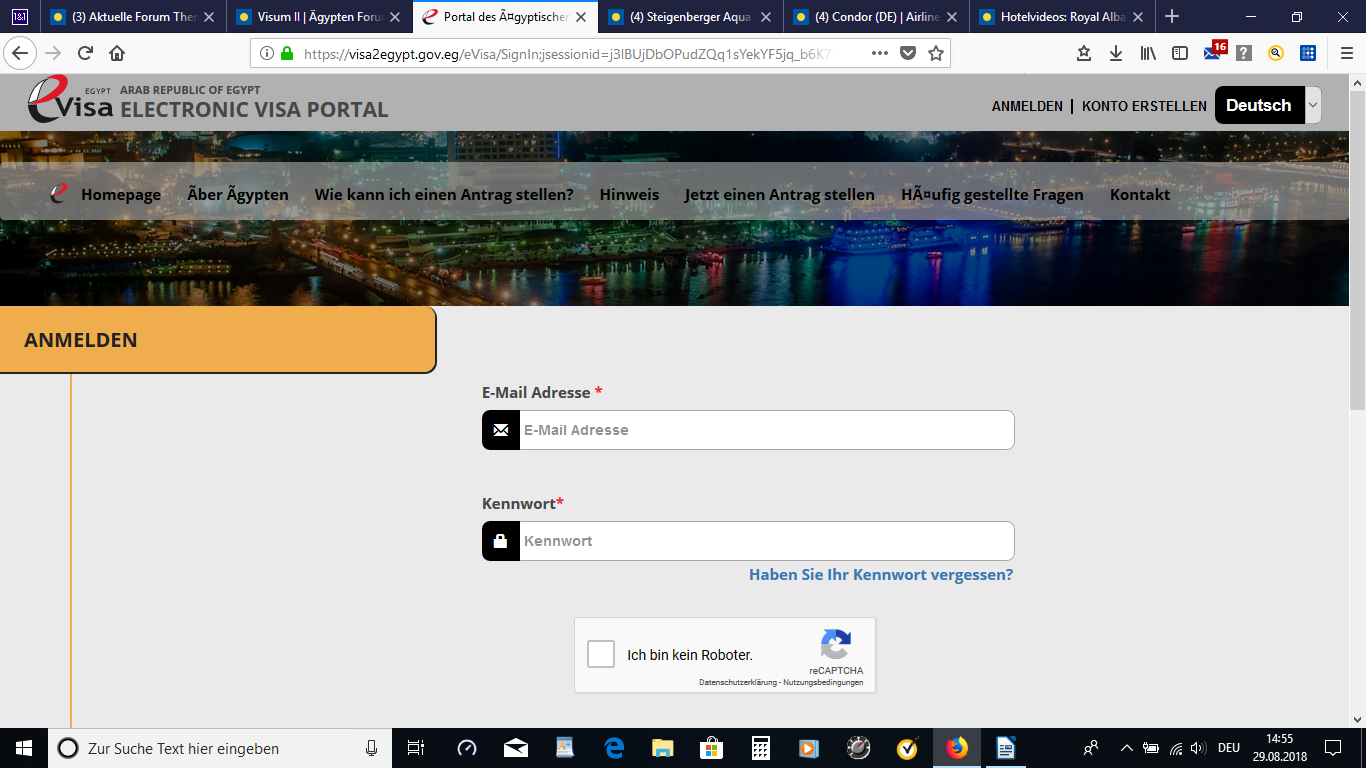The image size is (1366, 768).
Task: Open Calculator from the Windows taskbar
Action: coord(760,748)
